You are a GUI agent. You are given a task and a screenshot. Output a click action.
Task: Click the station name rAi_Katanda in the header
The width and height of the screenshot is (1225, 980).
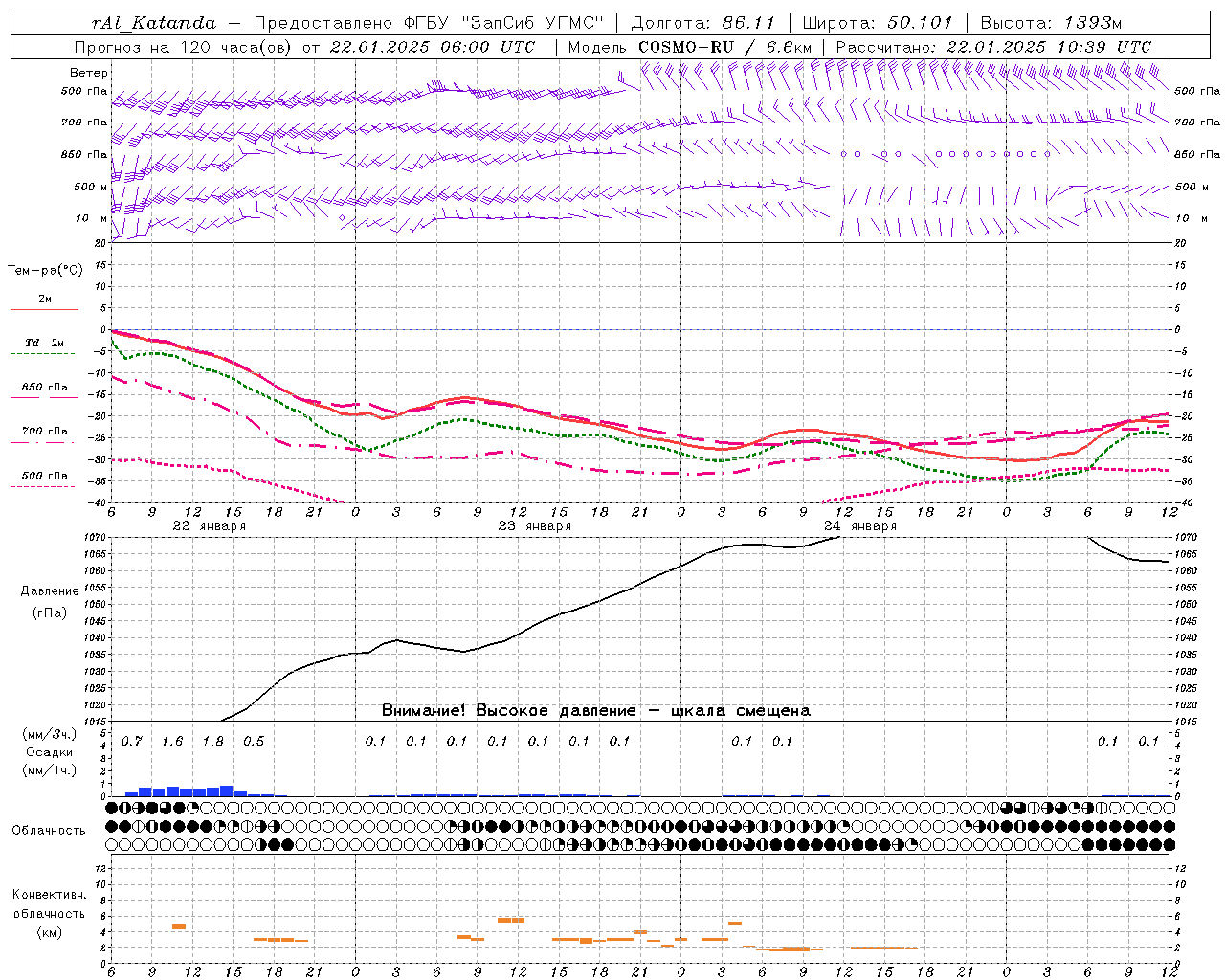[154, 23]
